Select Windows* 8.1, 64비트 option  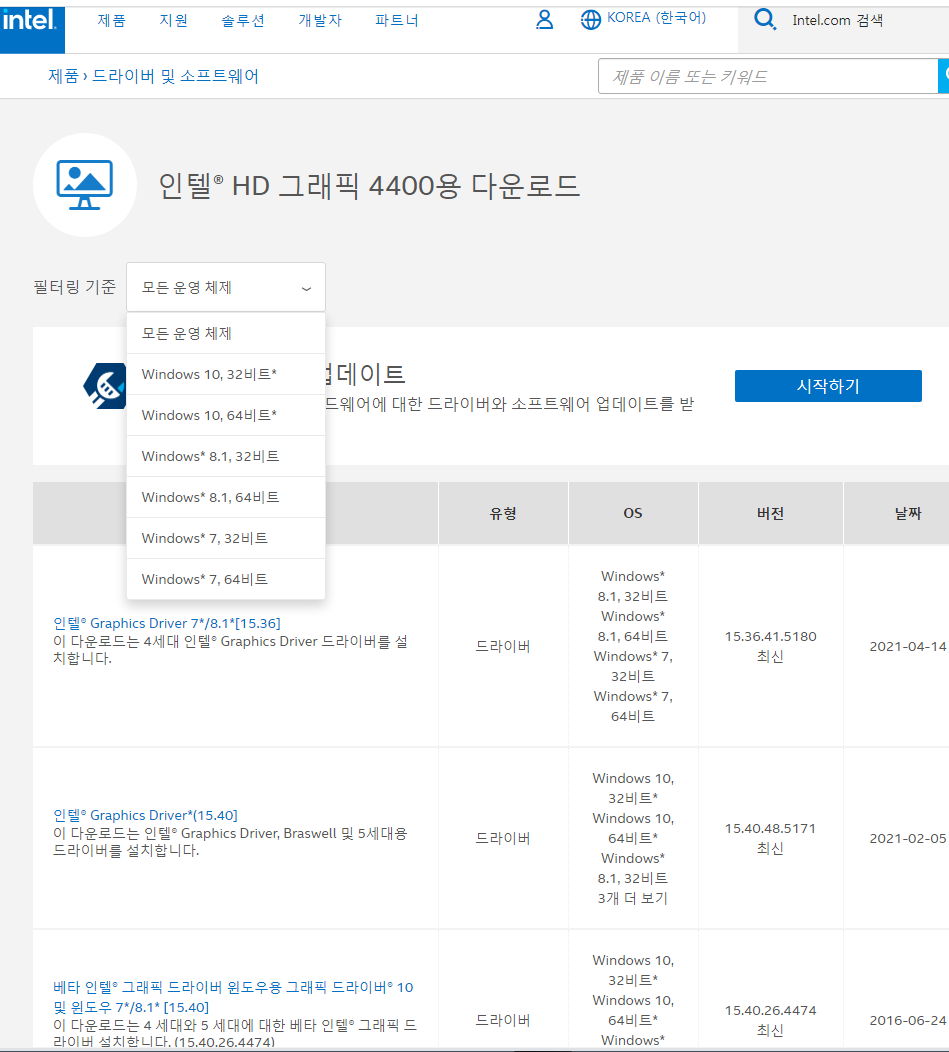pos(226,497)
